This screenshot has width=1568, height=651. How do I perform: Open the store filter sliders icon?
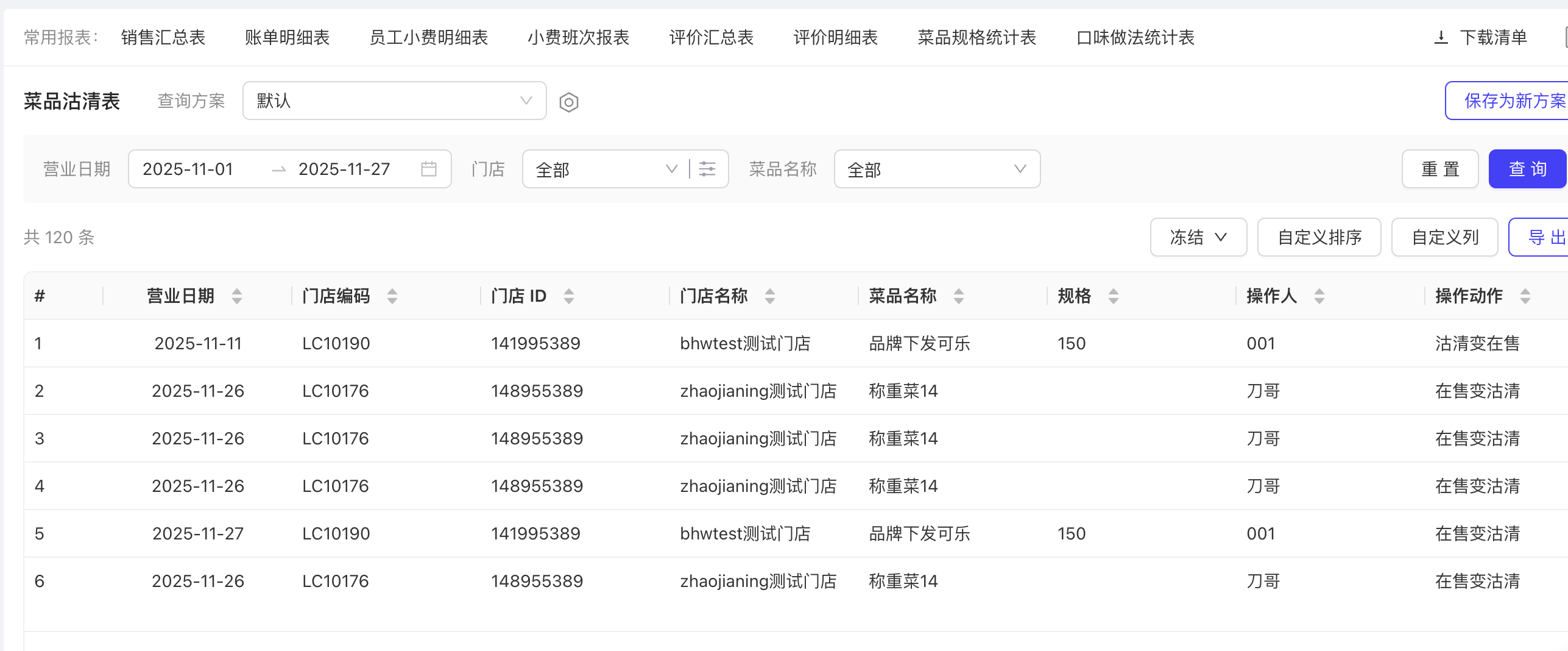pyautogui.click(x=707, y=169)
